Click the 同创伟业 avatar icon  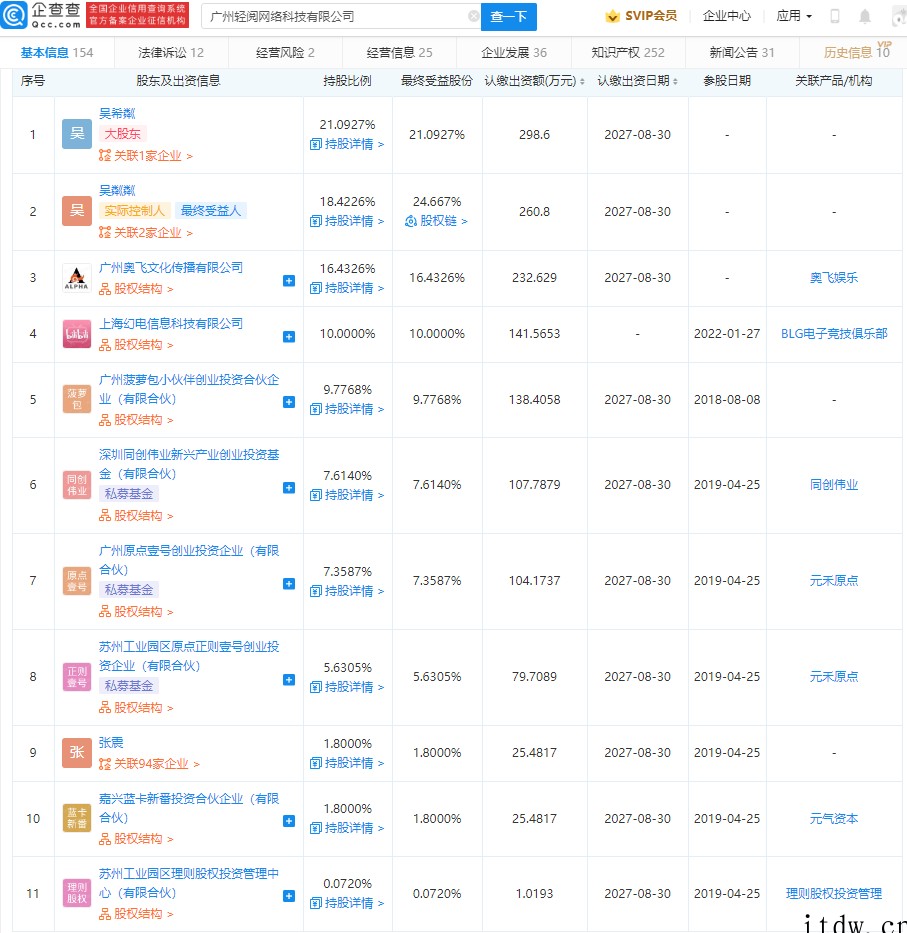click(x=77, y=485)
